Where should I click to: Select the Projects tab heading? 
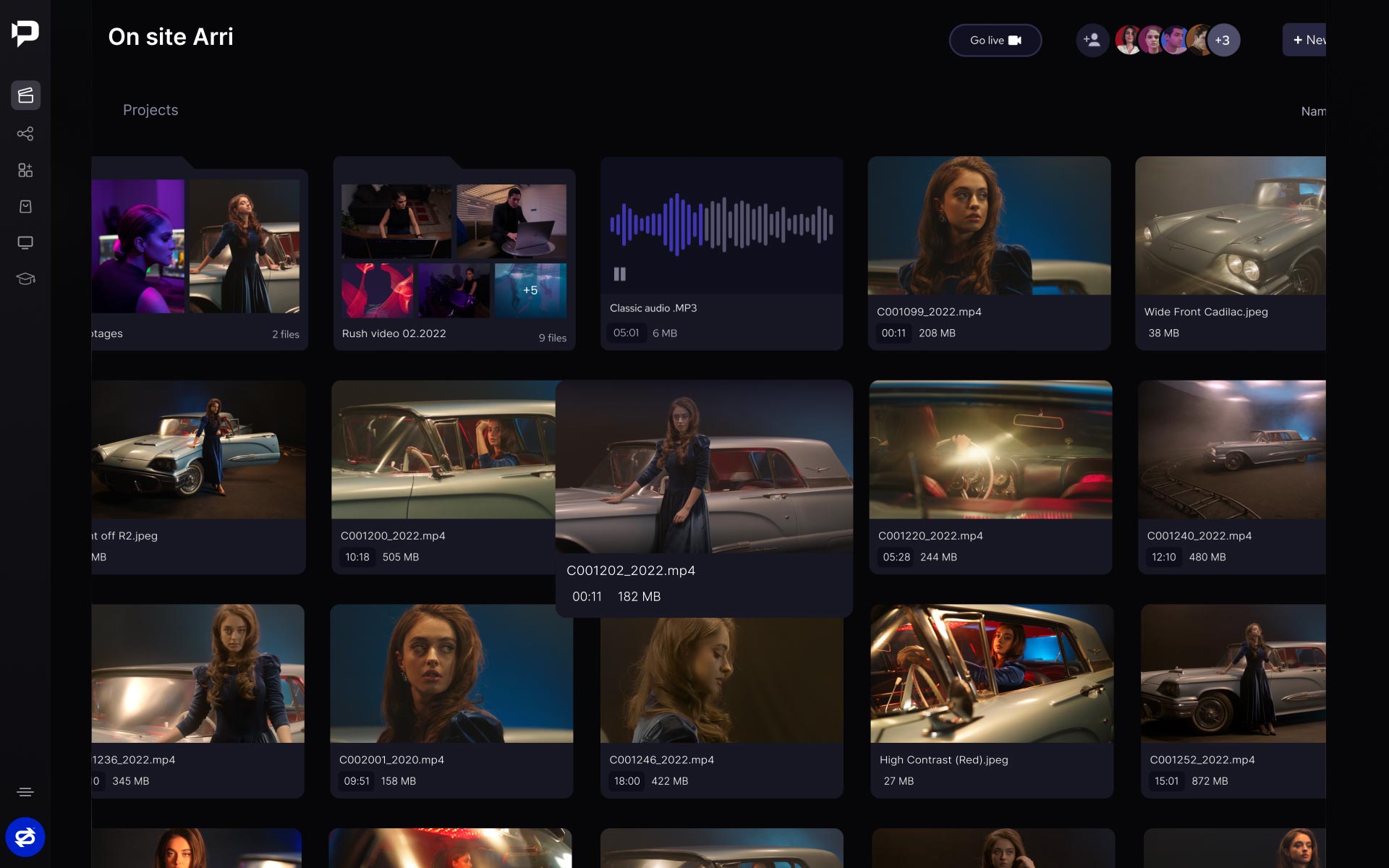150,110
